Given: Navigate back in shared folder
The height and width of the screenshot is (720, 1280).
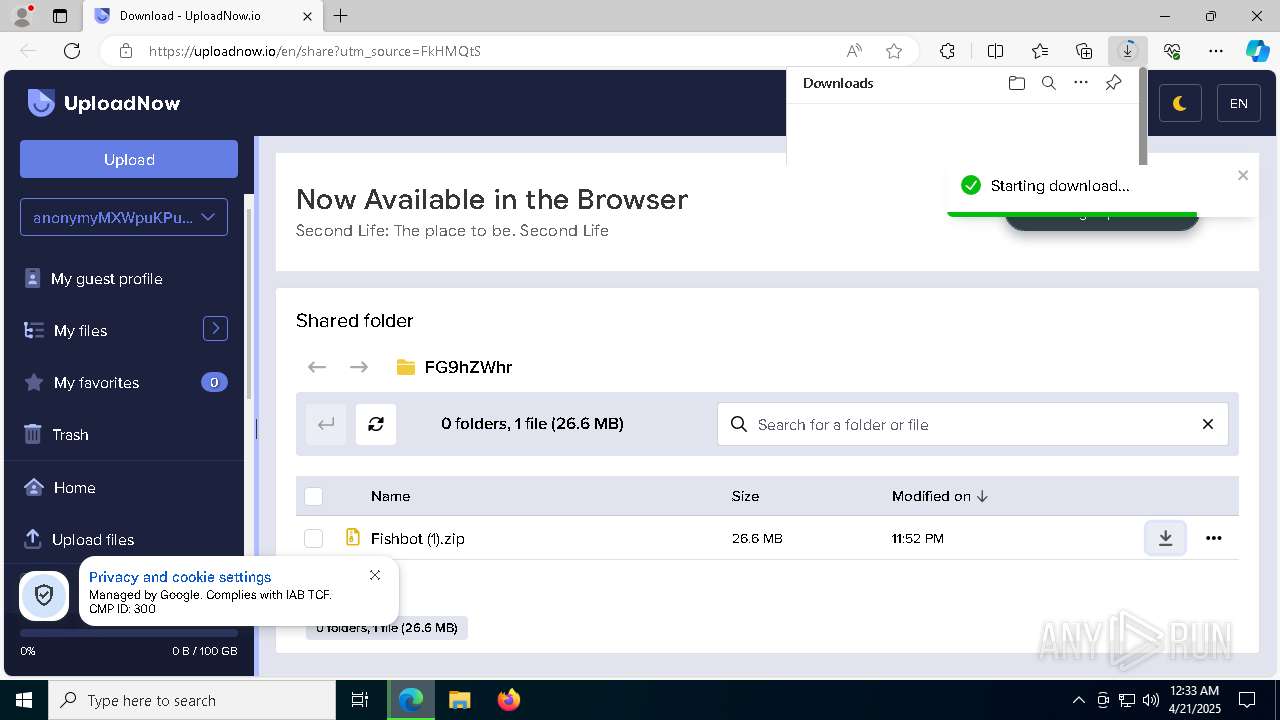Looking at the screenshot, I should click(x=317, y=367).
